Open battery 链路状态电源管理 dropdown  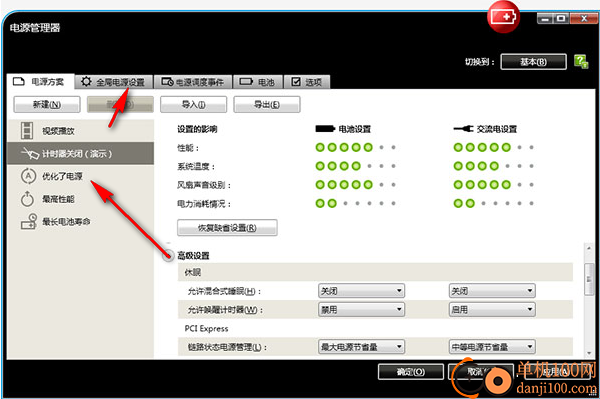click(x=361, y=347)
